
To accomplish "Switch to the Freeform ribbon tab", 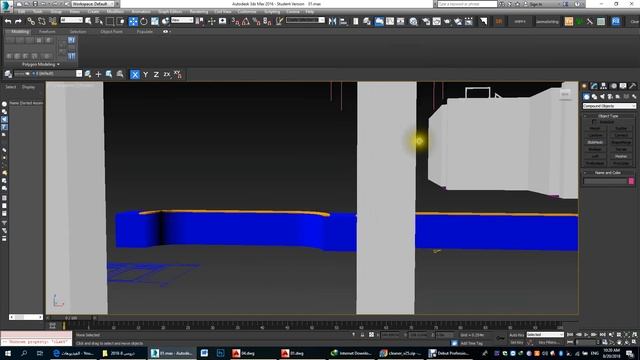I will point(47,31).
